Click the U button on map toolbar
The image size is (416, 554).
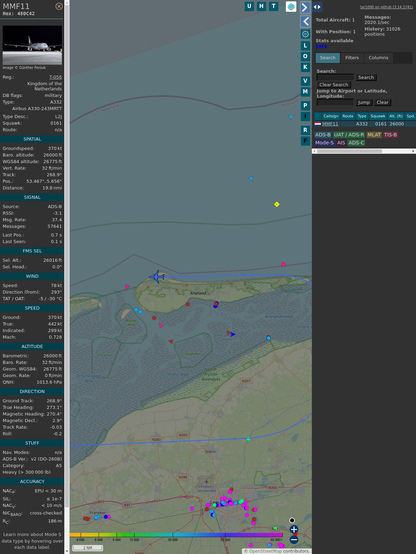point(249,6)
